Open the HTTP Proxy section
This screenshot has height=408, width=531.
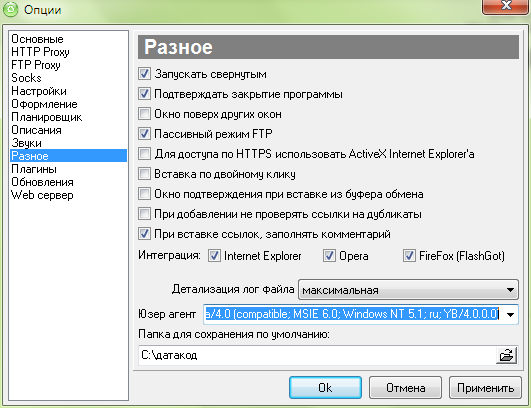point(40,52)
